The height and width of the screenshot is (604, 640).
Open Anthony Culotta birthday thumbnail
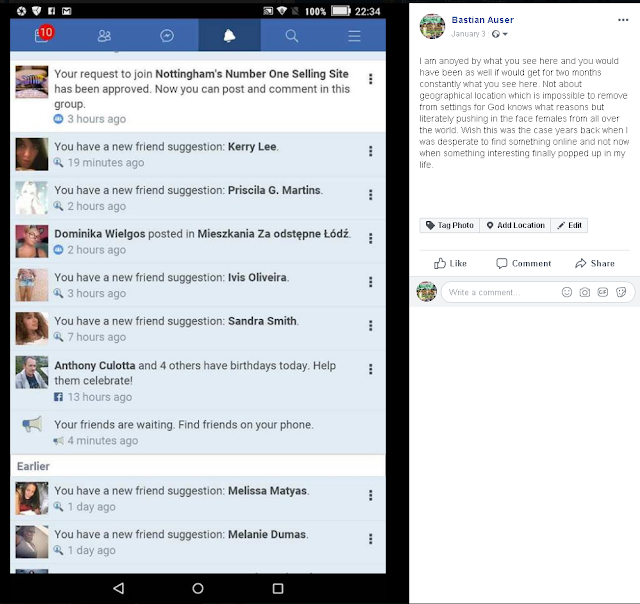[32, 372]
